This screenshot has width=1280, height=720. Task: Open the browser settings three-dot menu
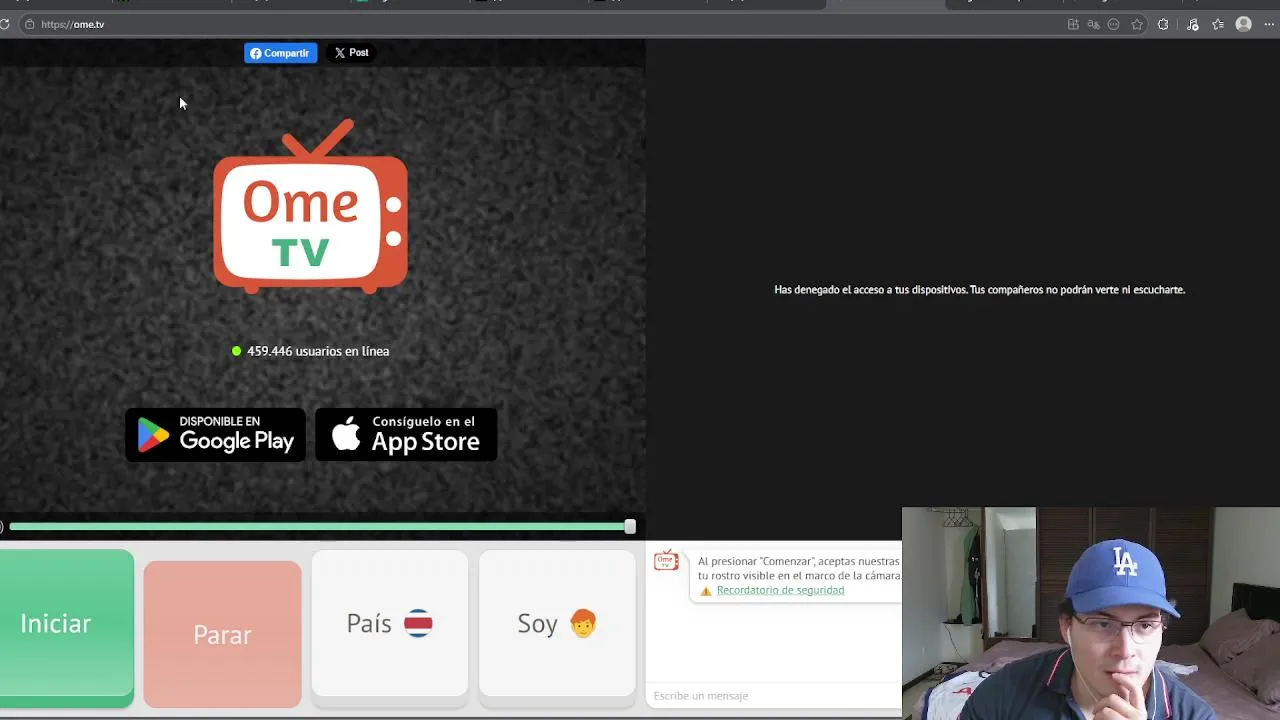coord(1269,24)
